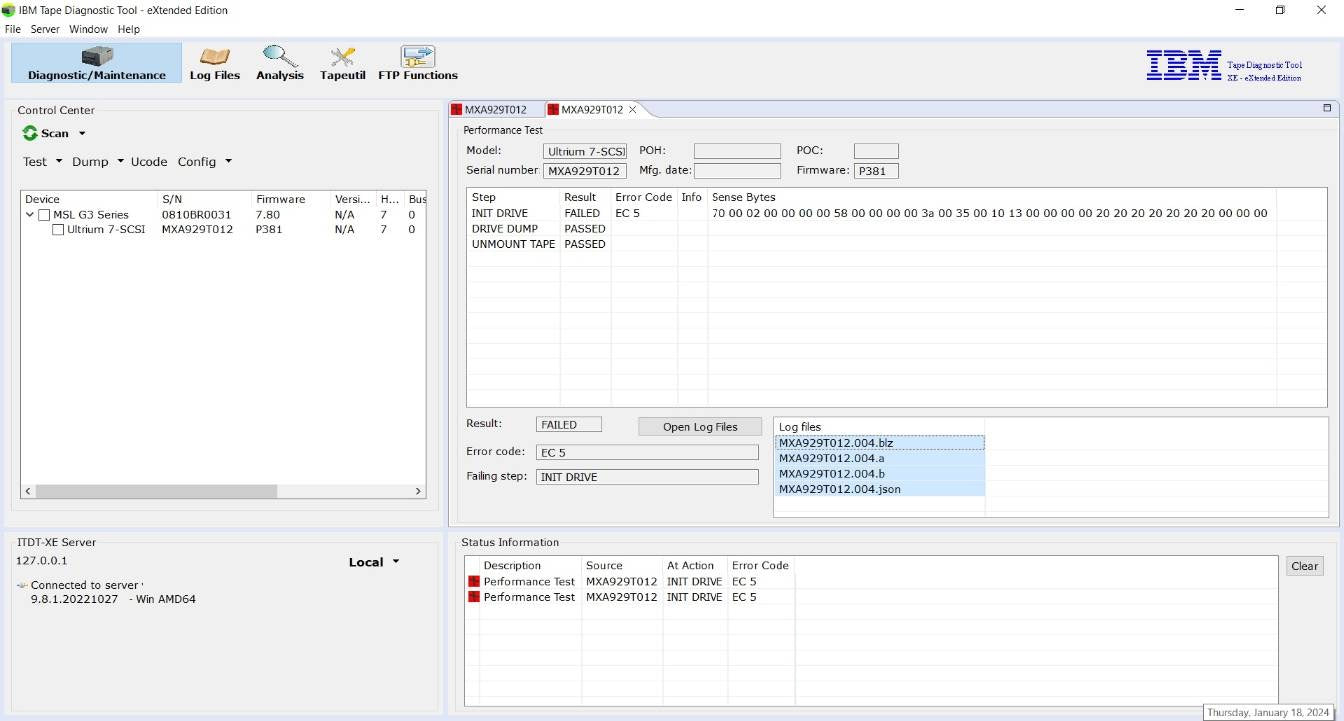Open the Scan dropdown arrow
This screenshot has height=721, width=1344.
click(x=82, y=133)
